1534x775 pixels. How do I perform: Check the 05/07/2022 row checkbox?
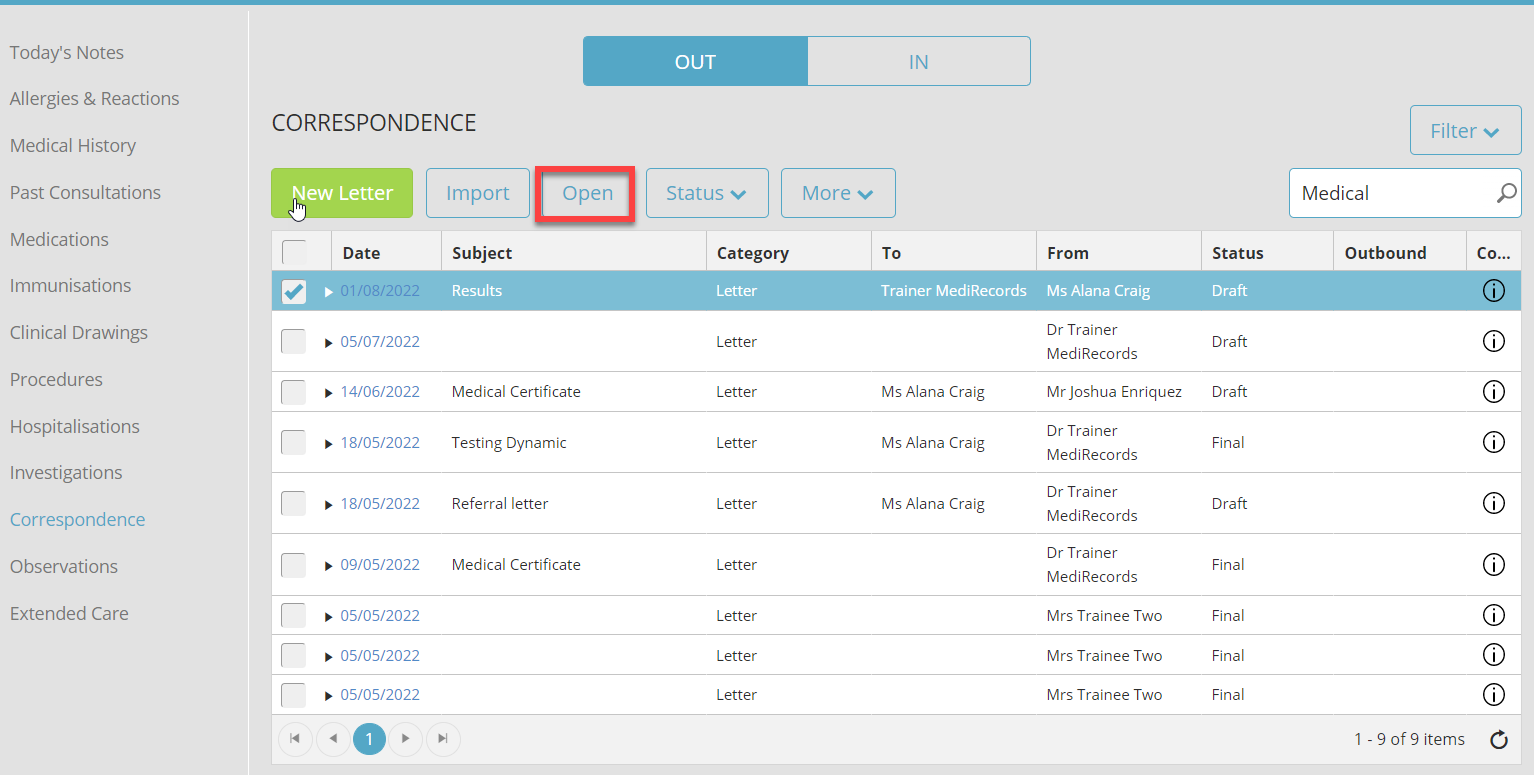(x=294, y=341)
